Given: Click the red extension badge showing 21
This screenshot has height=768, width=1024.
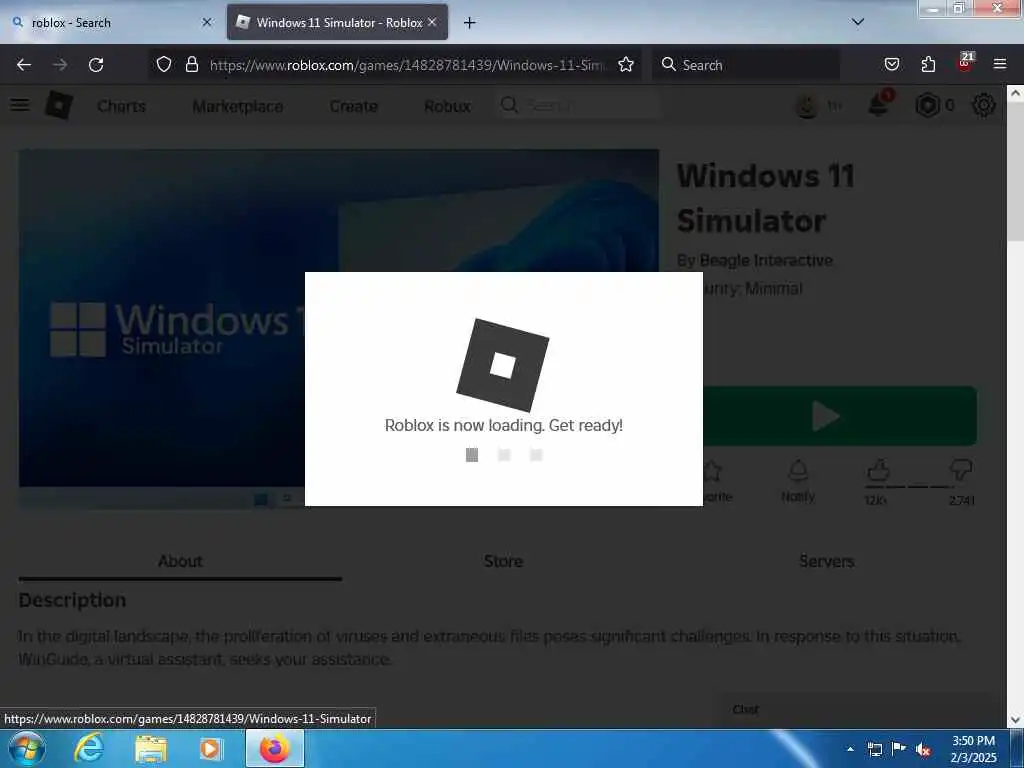Looking at the screenshot, I should coord(965,62).
